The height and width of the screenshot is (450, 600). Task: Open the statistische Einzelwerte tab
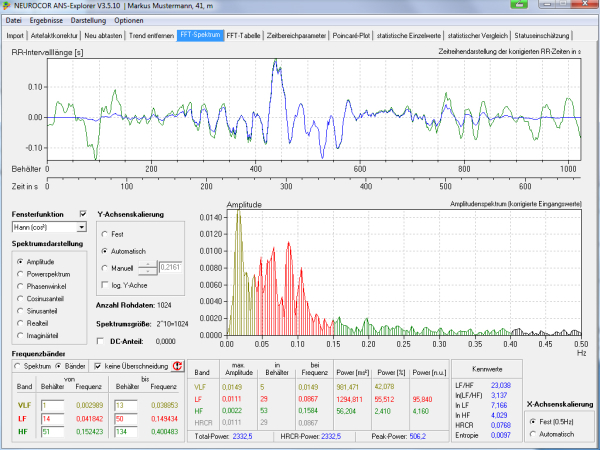[x=409, y=36]
